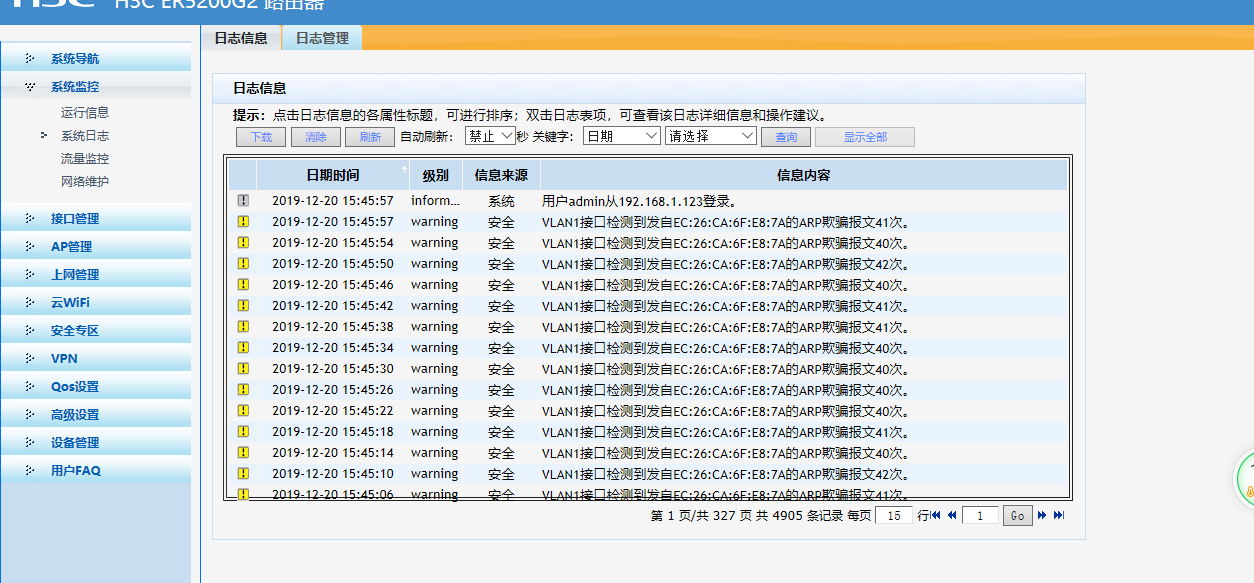Image resolution: width=1254 pixels, height=583 pixels.
Task: Click the warning icon on the 15:45:54 row
Action: (x=243, y=243)
